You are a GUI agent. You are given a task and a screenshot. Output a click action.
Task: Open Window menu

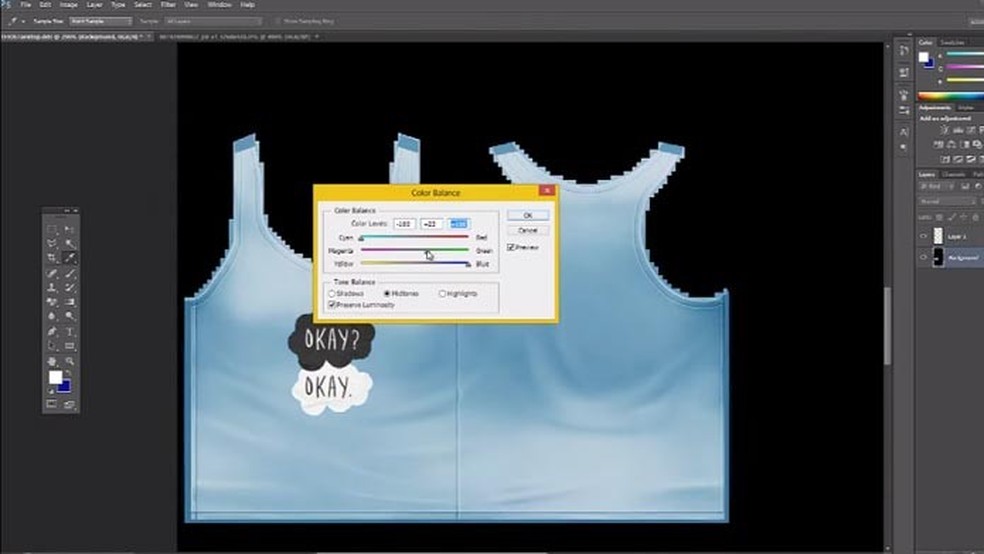[220, 4]
